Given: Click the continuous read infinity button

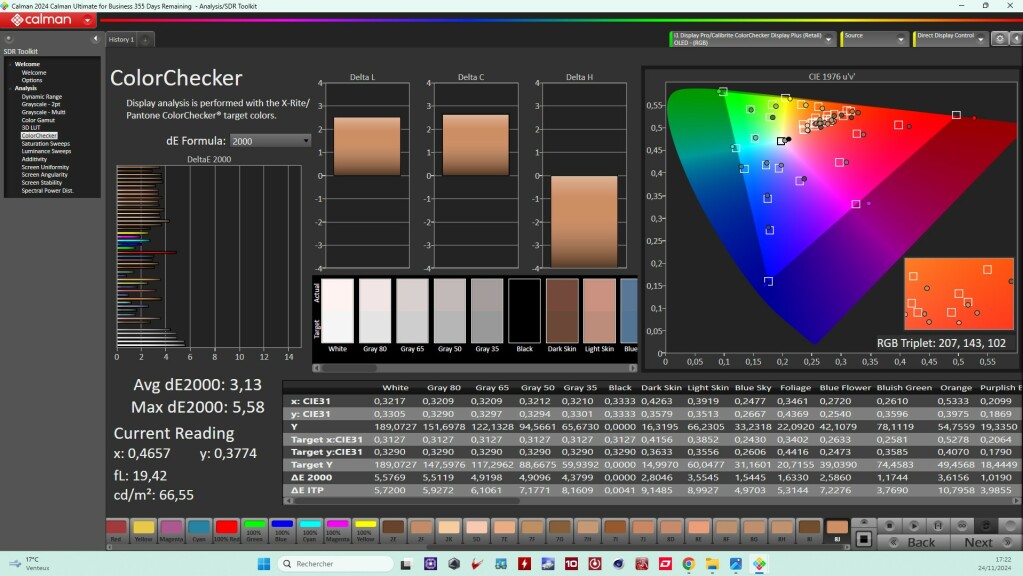Looking at the screenshot, I should pyautogui.click(x=962, y=526).
